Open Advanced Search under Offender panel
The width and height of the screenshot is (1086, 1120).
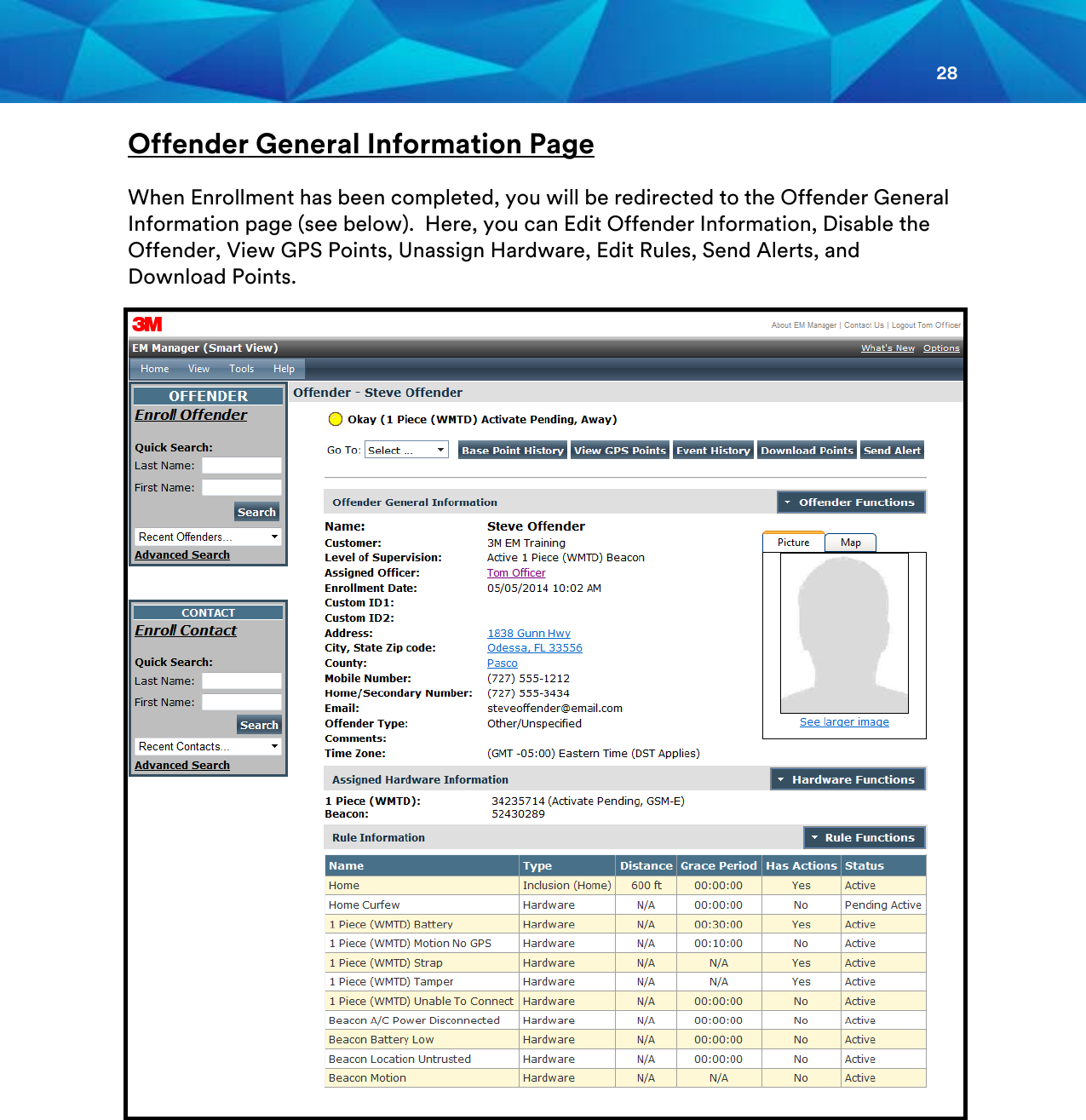(x=182, y=555)
